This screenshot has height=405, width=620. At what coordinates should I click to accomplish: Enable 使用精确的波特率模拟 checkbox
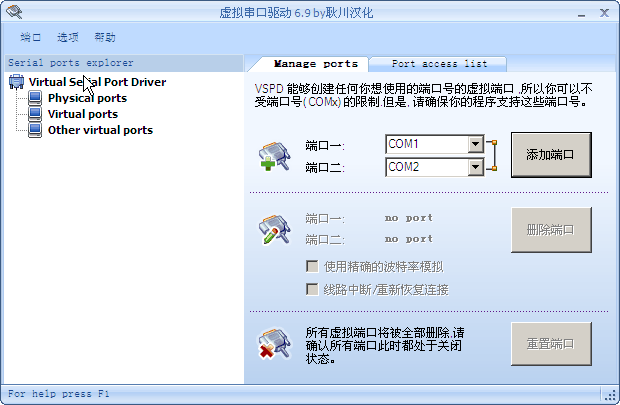click(312, 266)
